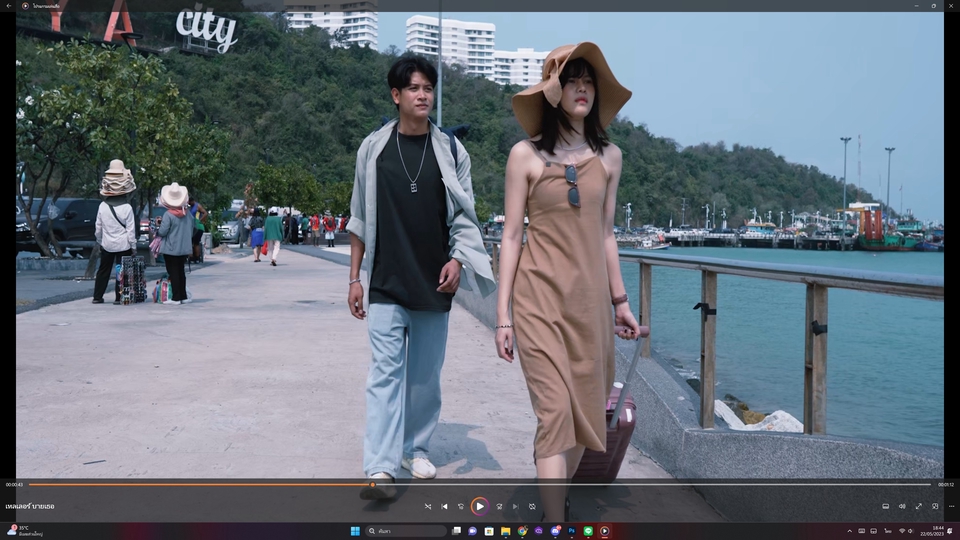Viewport: 960px width, 540px height.
Task: Skip to the next track
Action: point(516,507)
